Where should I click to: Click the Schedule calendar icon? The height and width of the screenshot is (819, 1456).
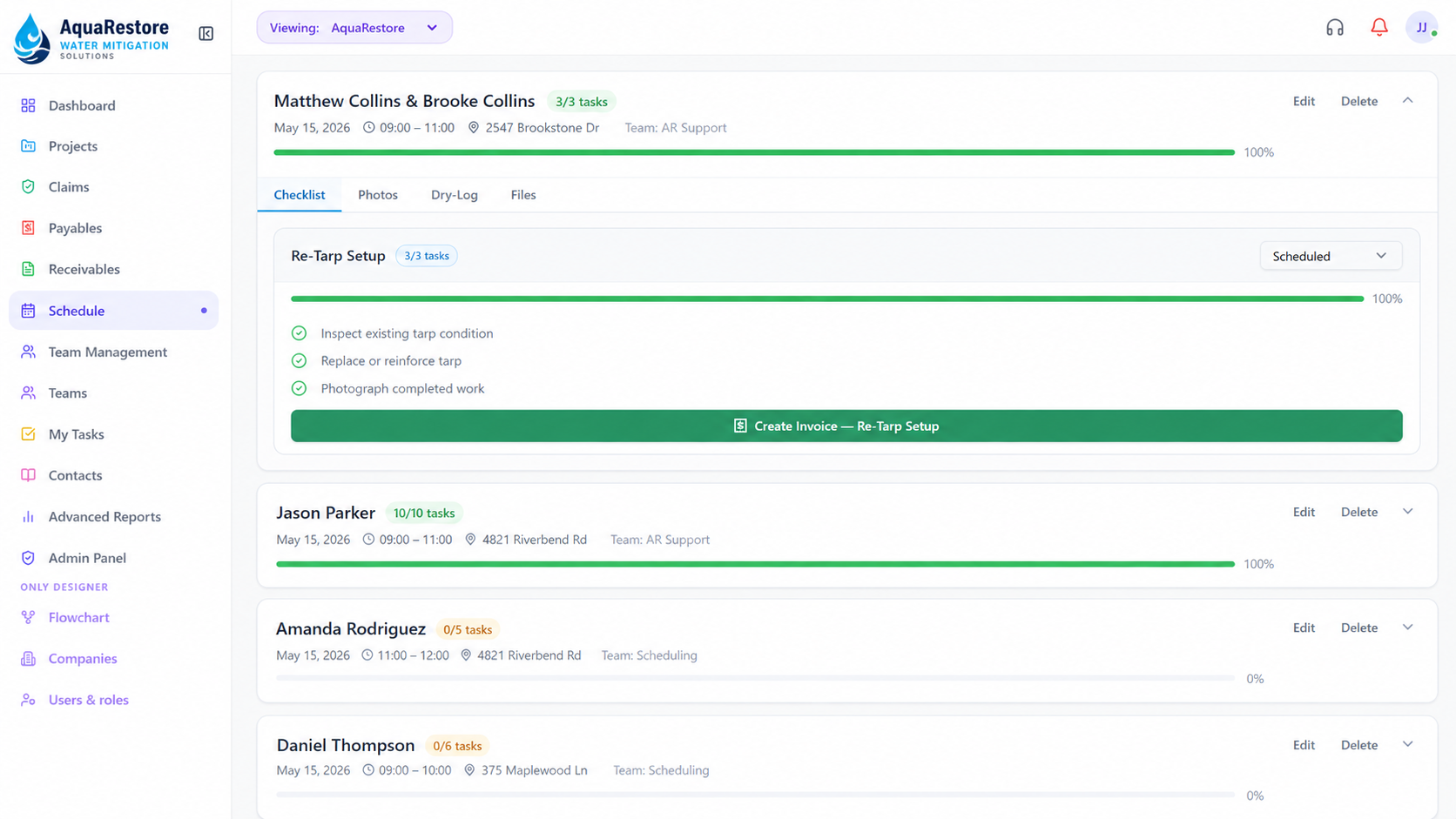coord(28,311)
